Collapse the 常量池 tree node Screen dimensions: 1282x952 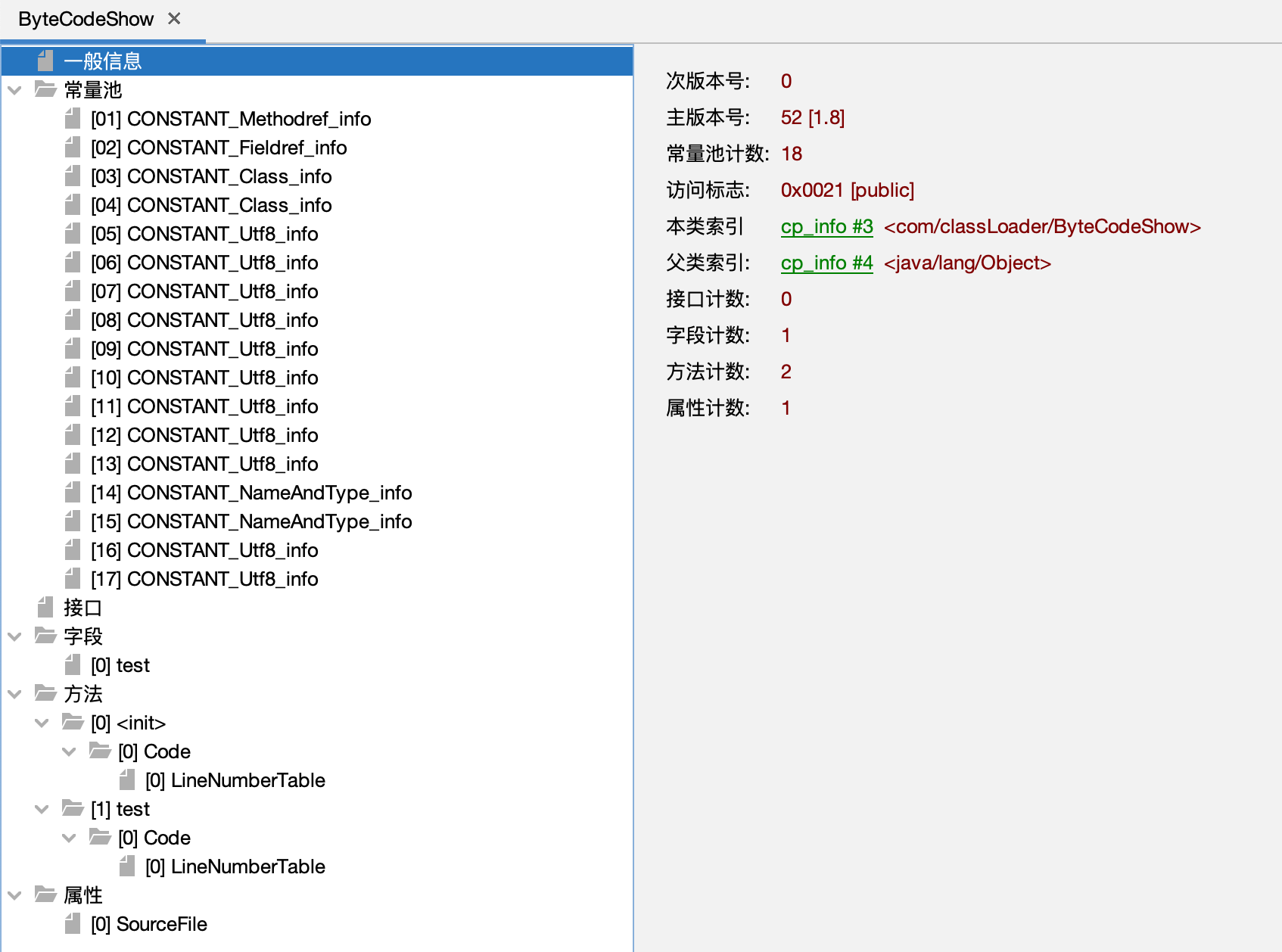pos(14,90)
